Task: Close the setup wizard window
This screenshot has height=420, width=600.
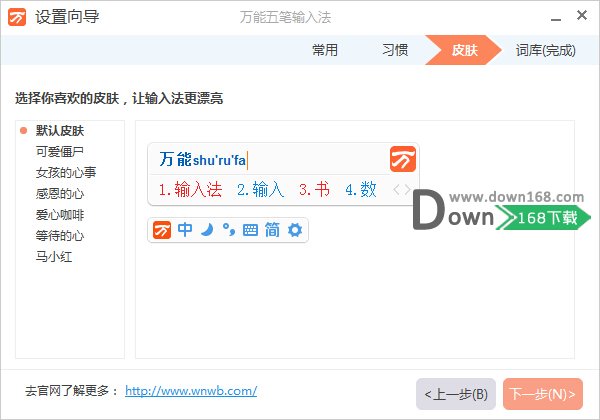Action: pos(582,15)
